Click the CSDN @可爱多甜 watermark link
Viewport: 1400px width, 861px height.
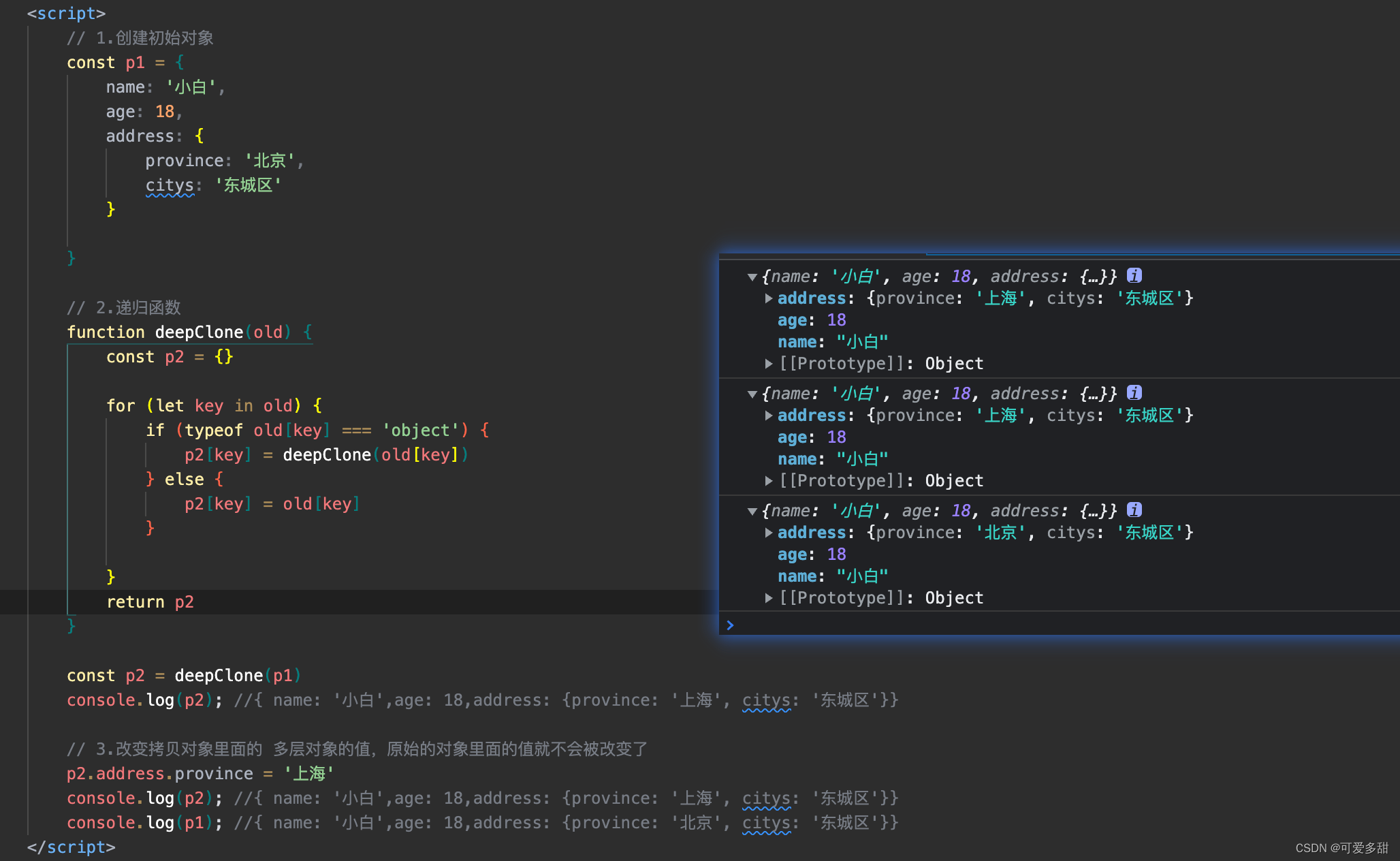(x=1342, y=848)
